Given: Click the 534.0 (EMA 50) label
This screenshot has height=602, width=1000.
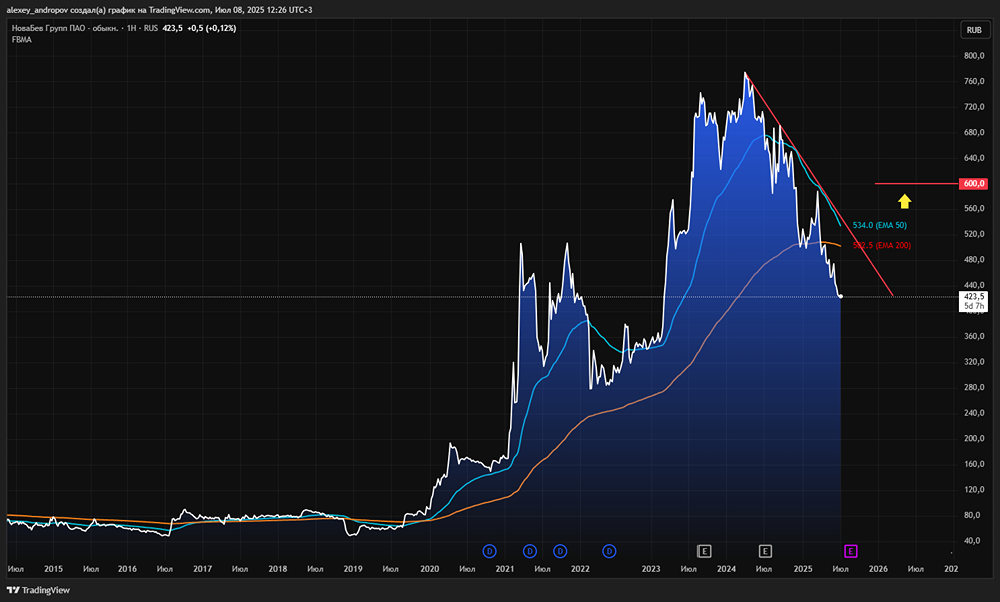Looking at the screenshot, I should (x=879, y=225).
